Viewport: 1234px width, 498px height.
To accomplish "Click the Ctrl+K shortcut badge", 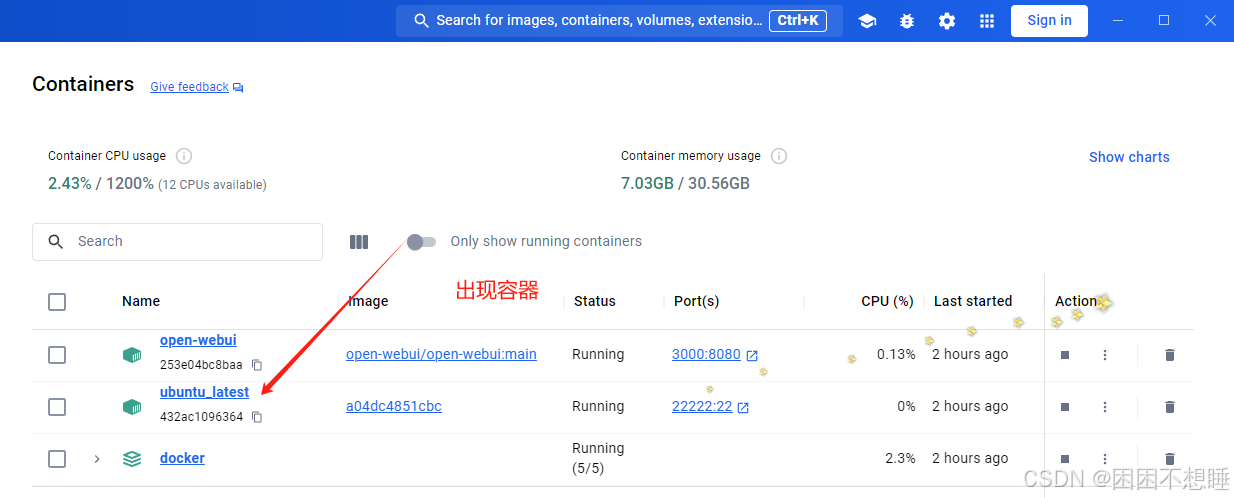I will [x=798, y=20].
